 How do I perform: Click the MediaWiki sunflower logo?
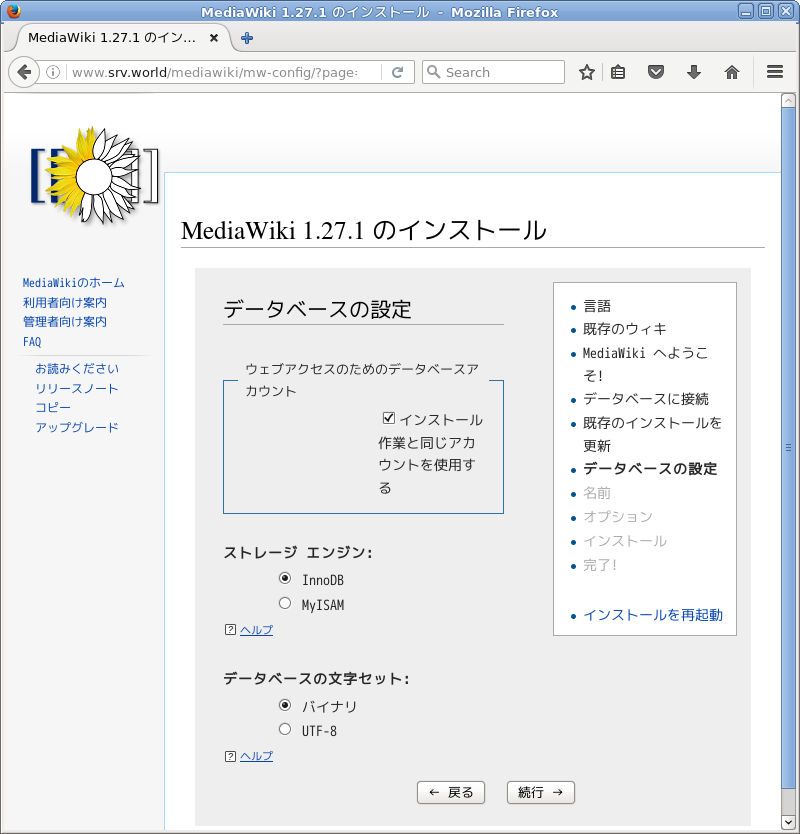click(95, 175)
